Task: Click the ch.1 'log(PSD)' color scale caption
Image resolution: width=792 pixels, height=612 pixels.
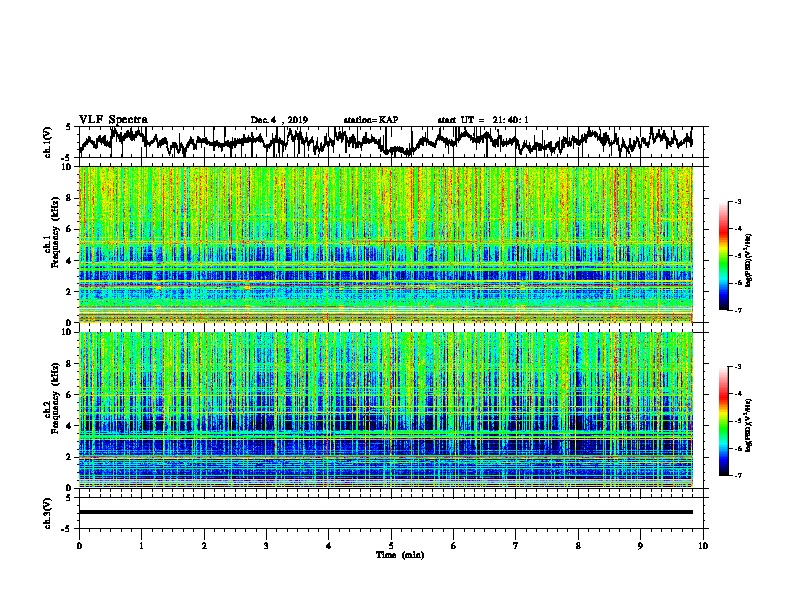Action: [x=749, y=260]
